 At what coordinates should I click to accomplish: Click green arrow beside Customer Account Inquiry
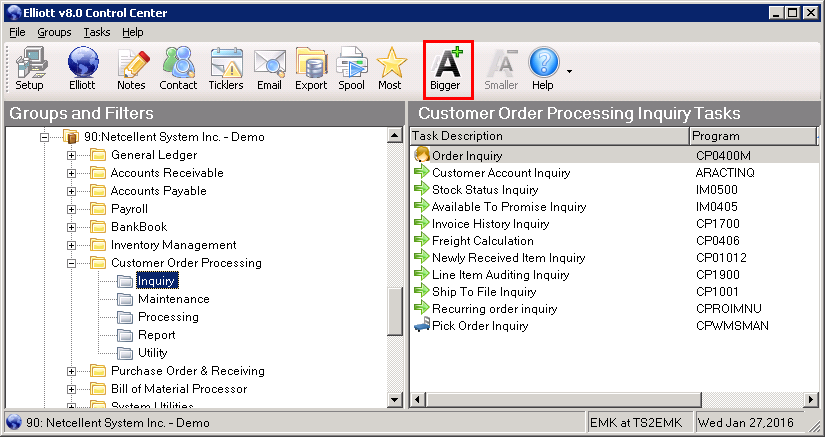[x=421, y=172]
